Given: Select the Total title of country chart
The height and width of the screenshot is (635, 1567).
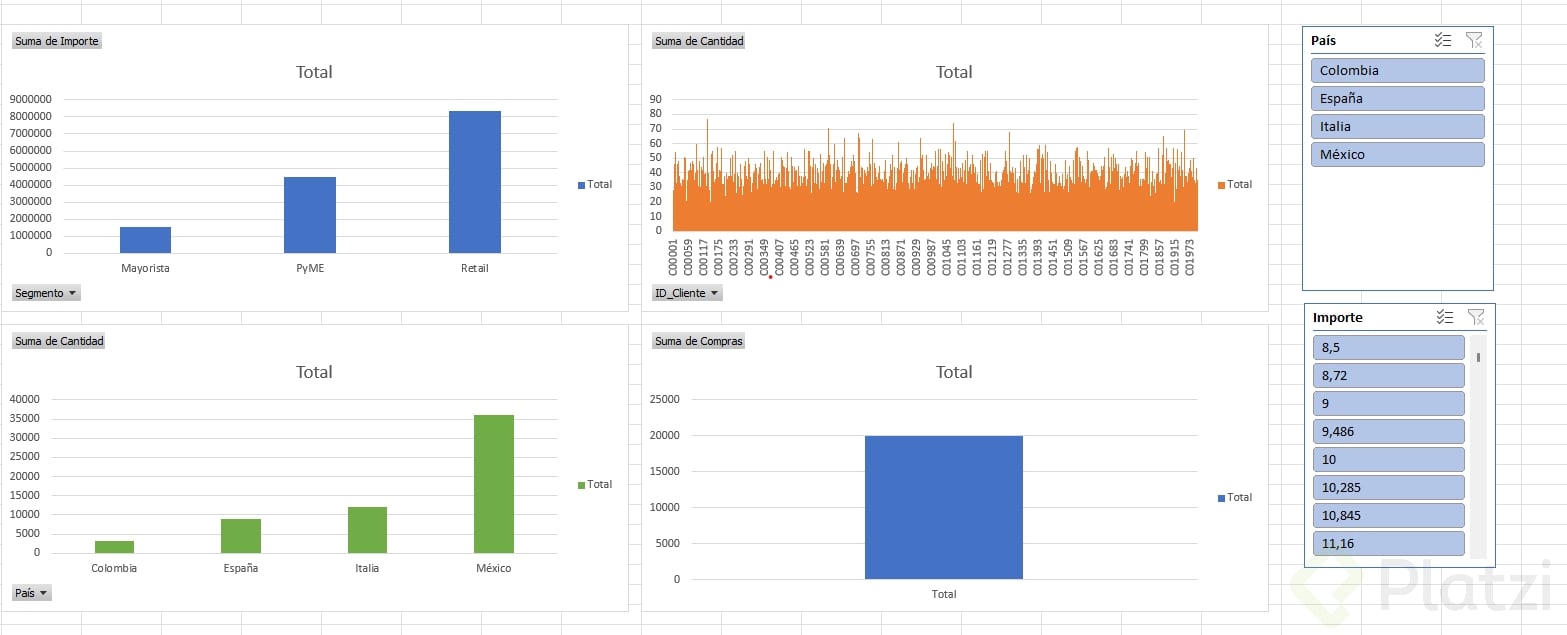Looking at the screenshot, I should pyautogui.click(x=314, y=372).
